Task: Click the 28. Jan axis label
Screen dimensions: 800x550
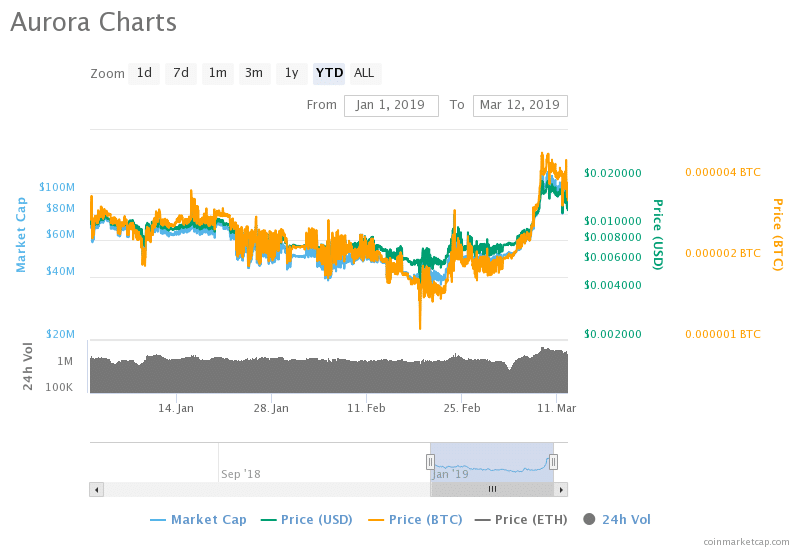Action: coord(271,408)
